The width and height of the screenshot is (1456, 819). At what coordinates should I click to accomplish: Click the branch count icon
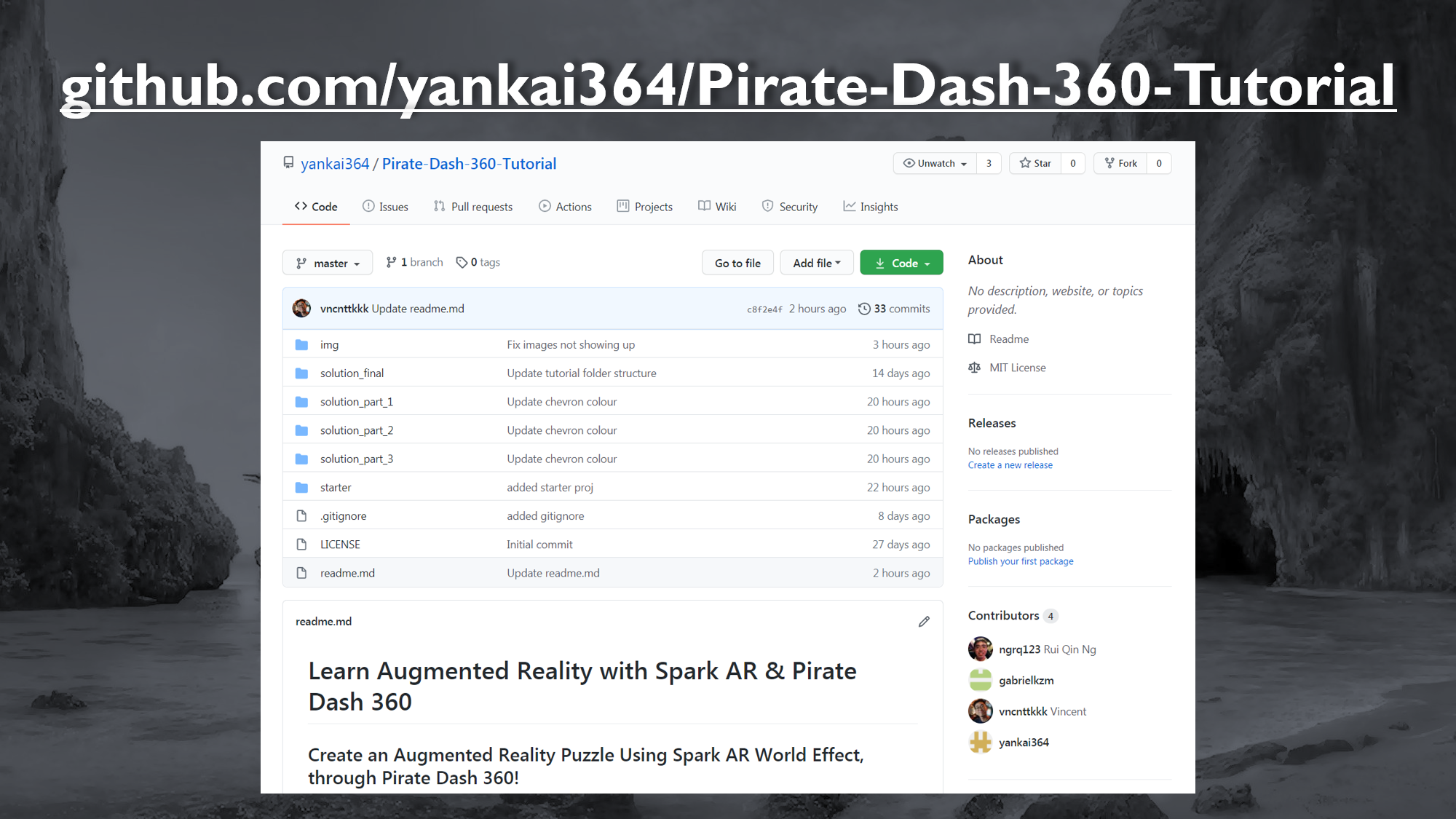point(391,262)
